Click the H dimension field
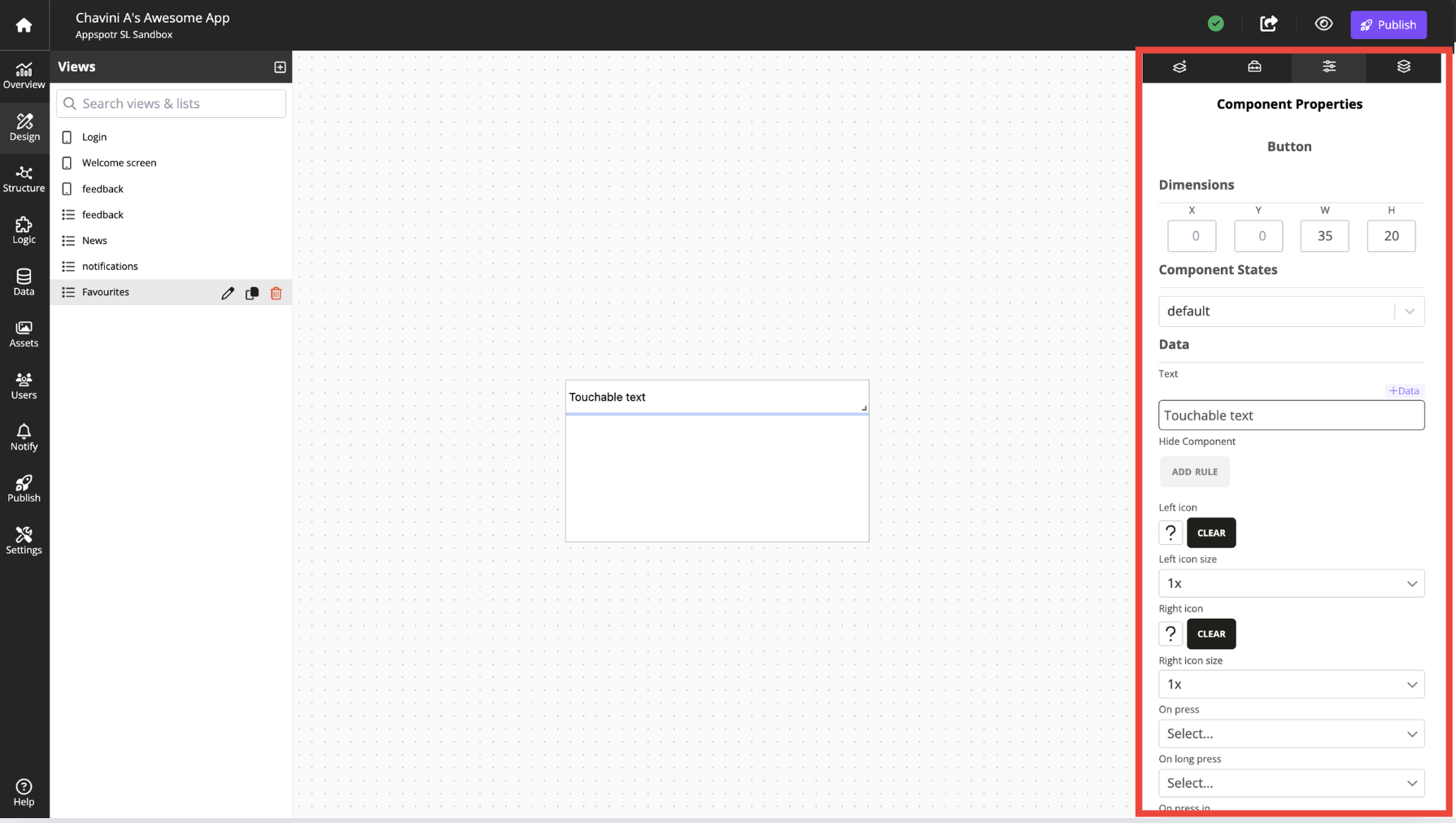1456x823 pixels. coord(1392,236)
